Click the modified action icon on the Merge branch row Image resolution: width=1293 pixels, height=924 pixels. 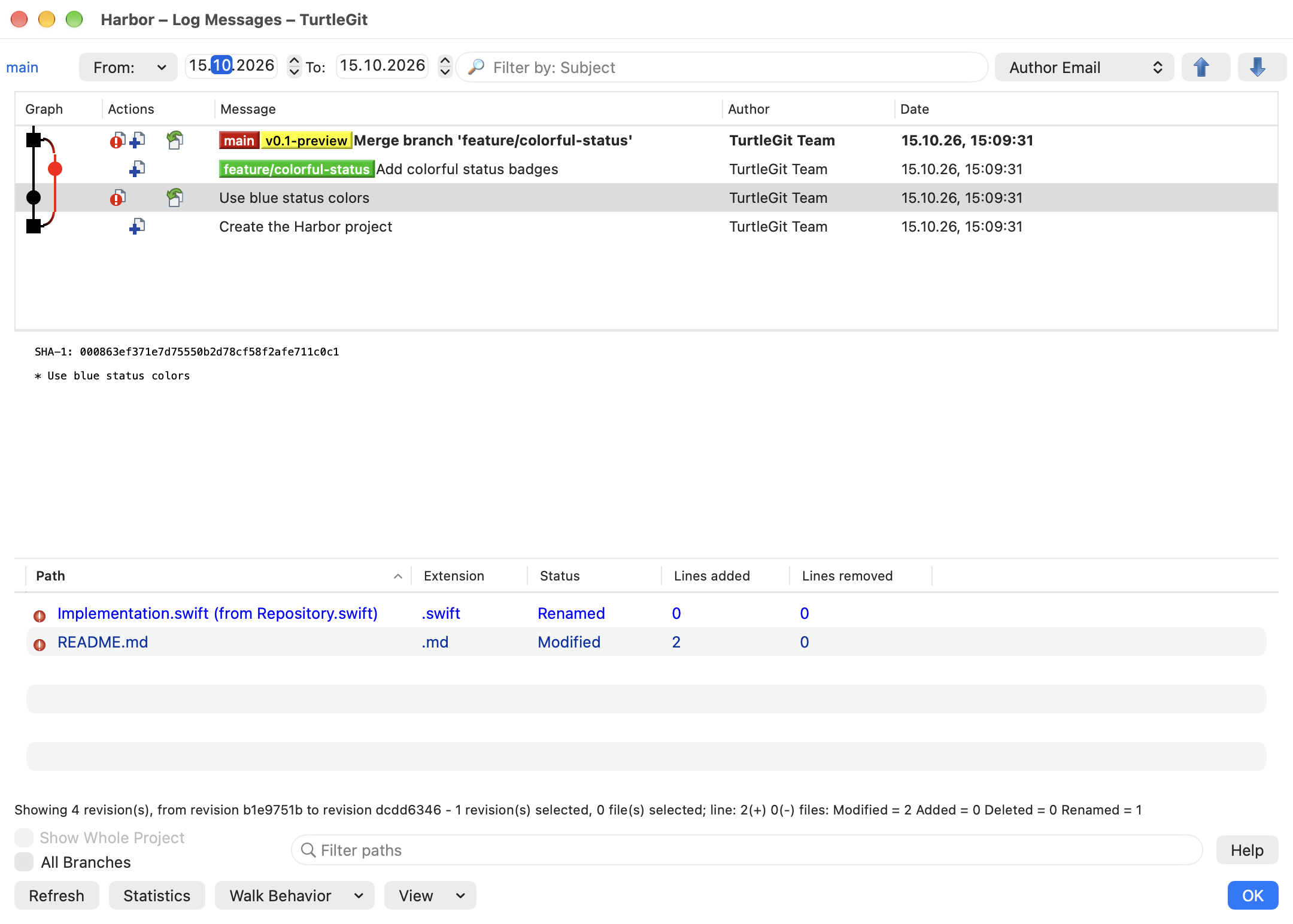click(x=117, y=141)
